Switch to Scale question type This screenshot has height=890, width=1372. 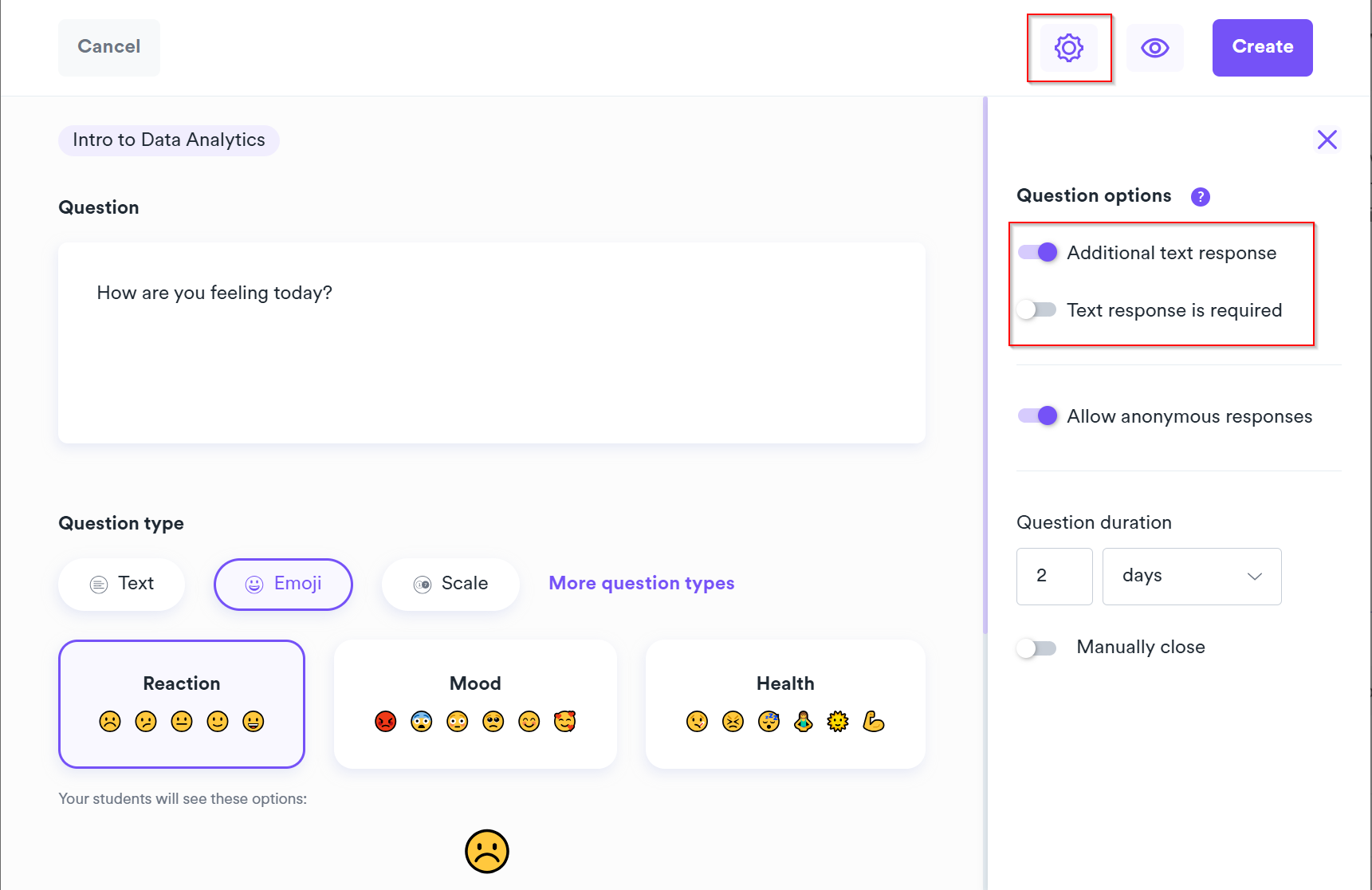(450, 584)
